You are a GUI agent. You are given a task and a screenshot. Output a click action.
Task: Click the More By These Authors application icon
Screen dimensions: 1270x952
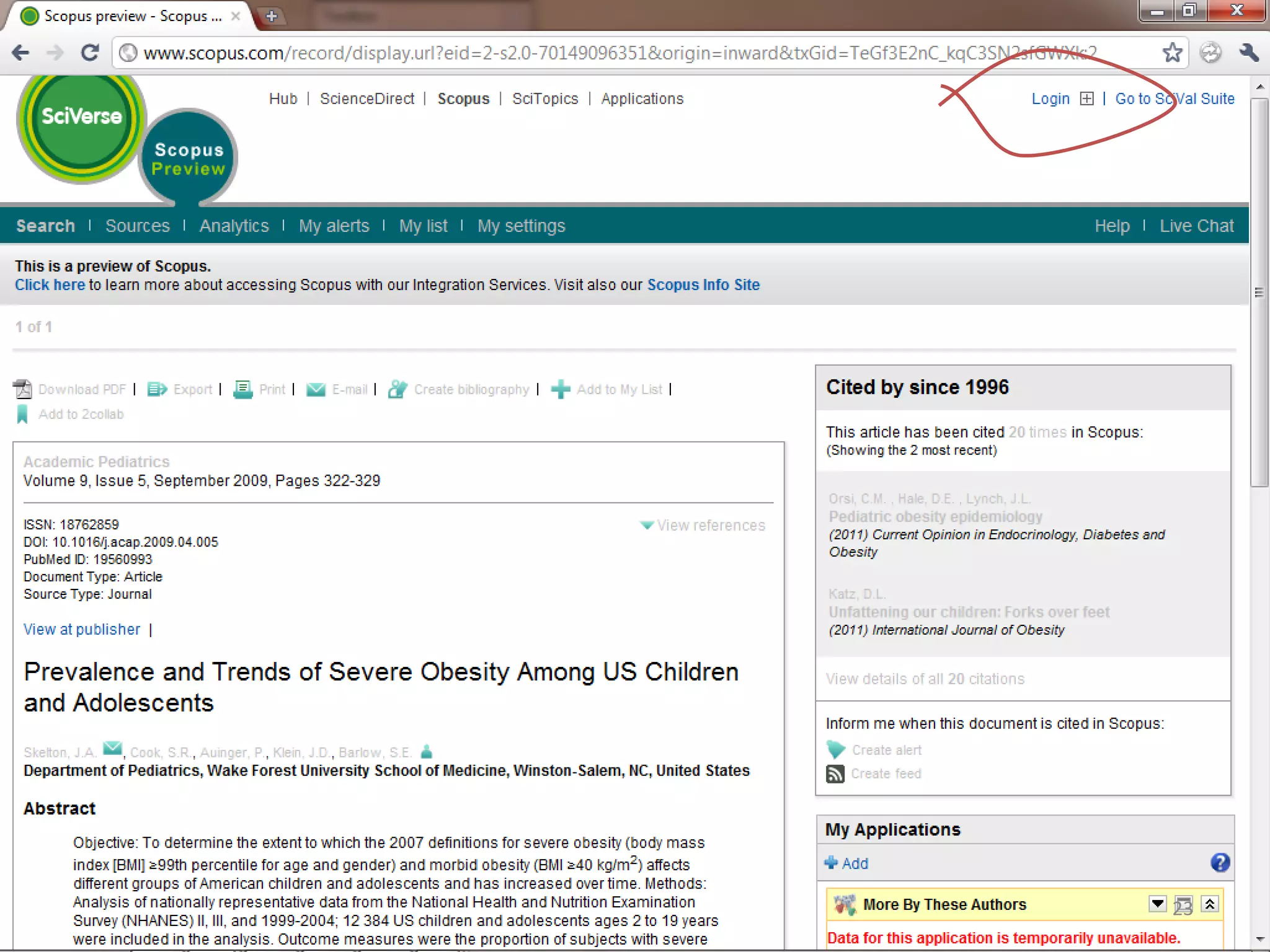click(x=845, y=905)
